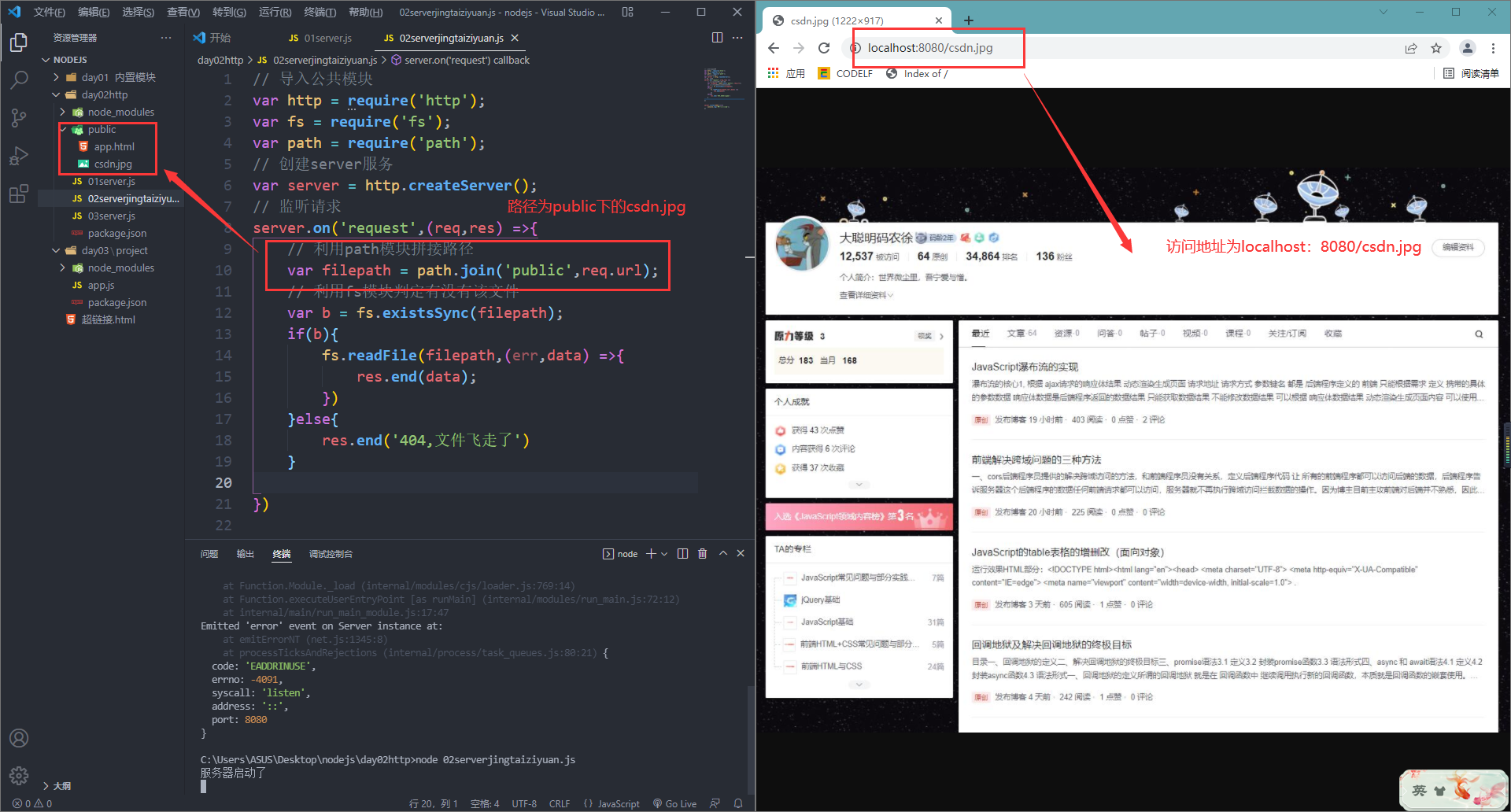Expand the day01 folder
Screen dimensions: 1511x812
click(x=57, y=77)
